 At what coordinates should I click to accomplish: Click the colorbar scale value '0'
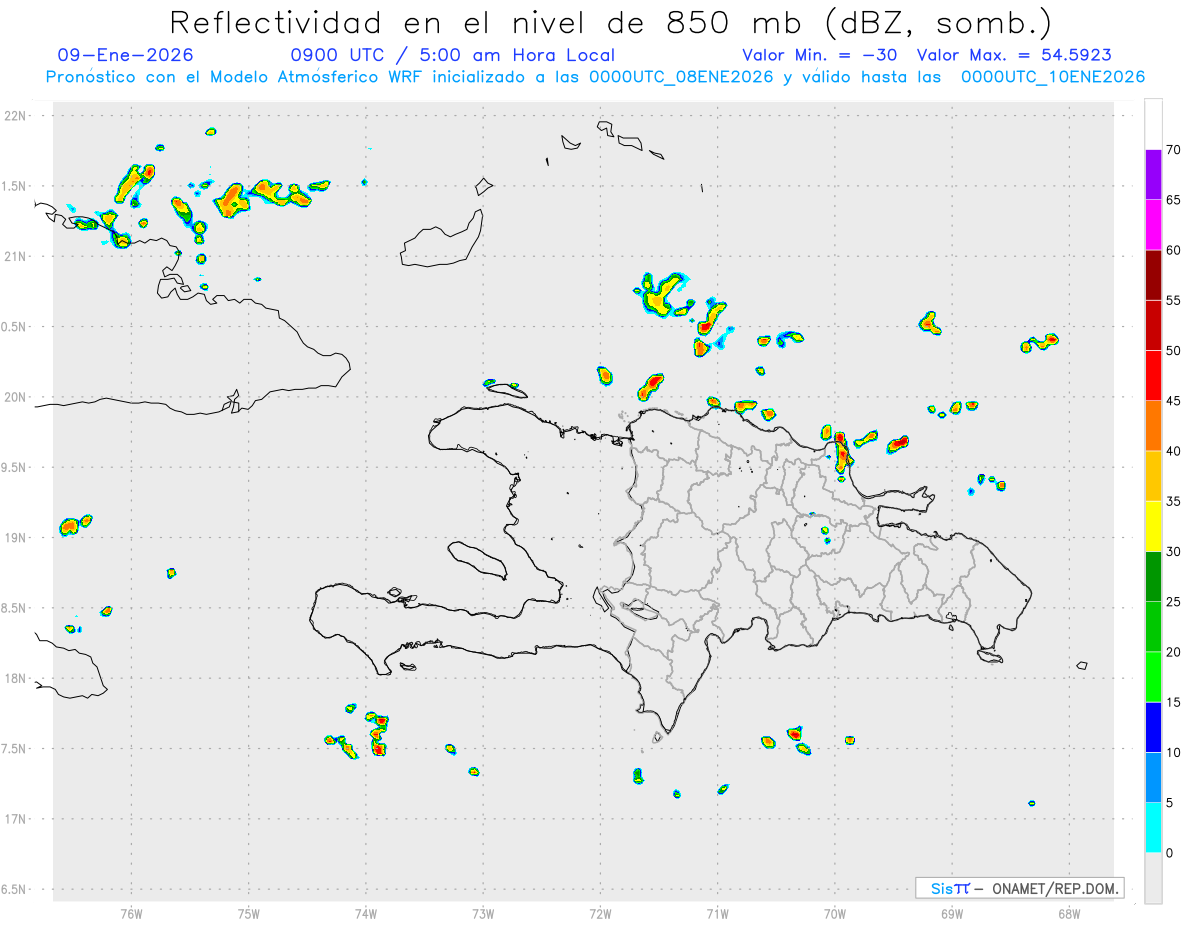pyautogui.click(x=1170, y=853)
